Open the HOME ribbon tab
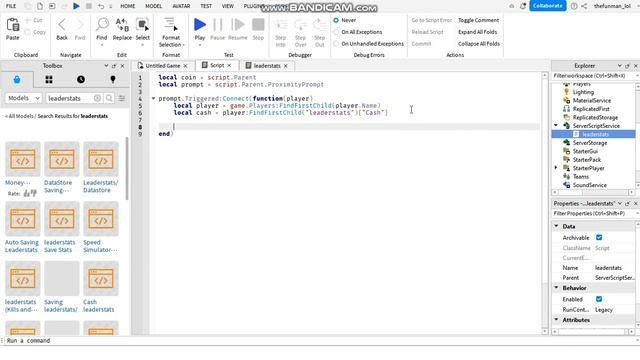Screen dimensions: 640x360 tap(127, 6)
